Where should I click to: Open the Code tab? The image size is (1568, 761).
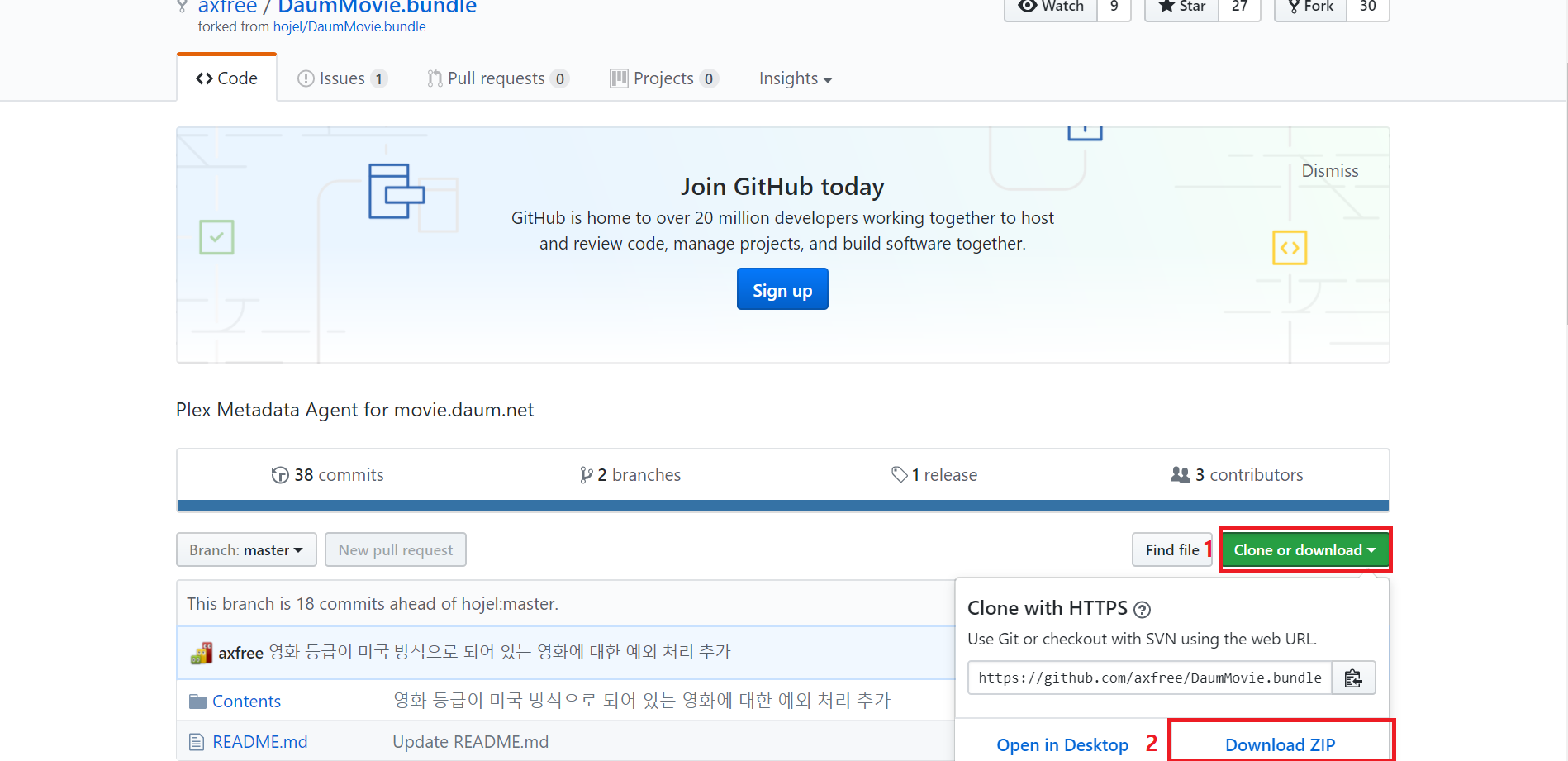(x=226, y=78)
